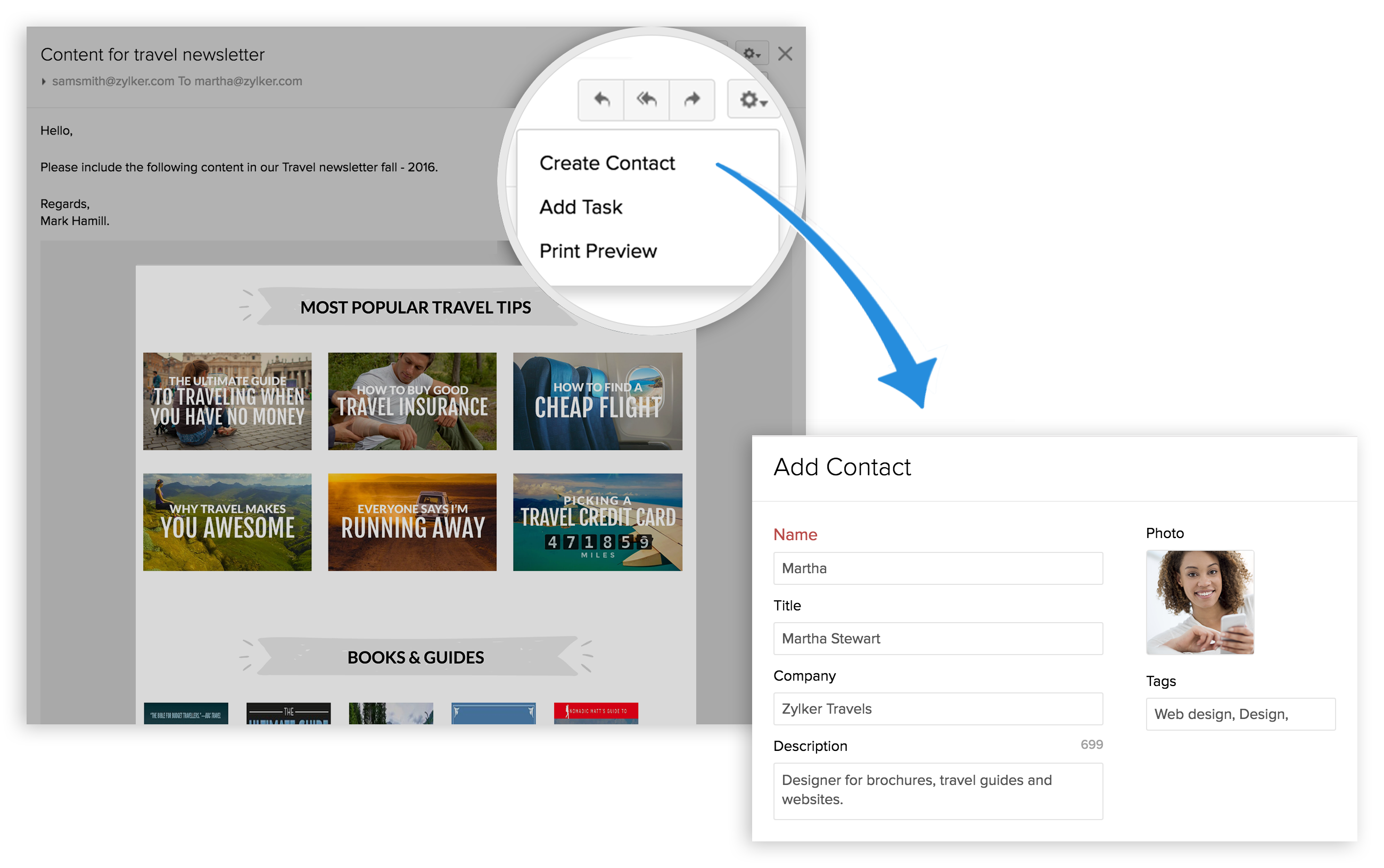Viewport: 1384px width, 868px height.
Task: Click the Mark Hamill signature text
Action: click(x=75, y=221)
